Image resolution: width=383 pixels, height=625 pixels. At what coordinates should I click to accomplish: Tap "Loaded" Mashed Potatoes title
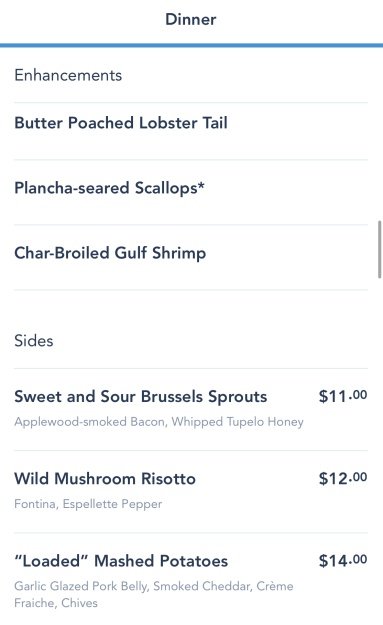[x=121, y=561]
